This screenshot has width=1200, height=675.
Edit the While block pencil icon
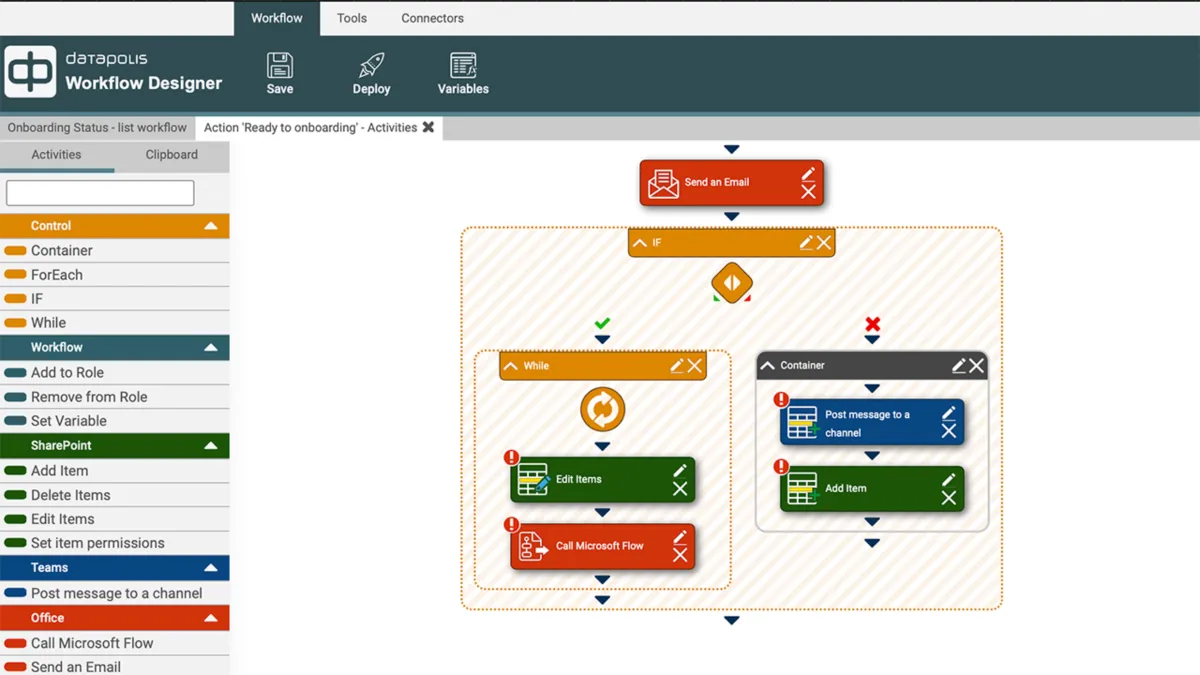pos(677,365)
